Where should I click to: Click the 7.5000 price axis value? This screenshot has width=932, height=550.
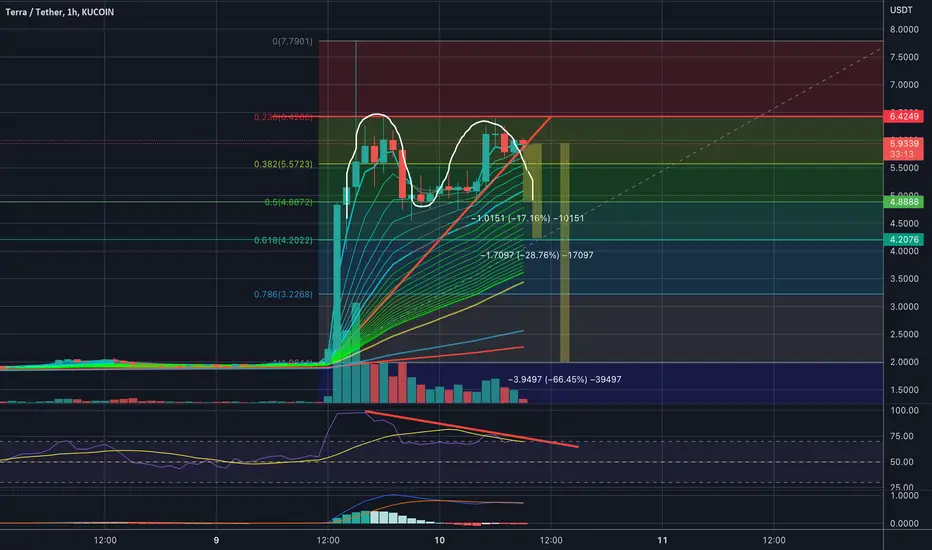click(904, 57)
